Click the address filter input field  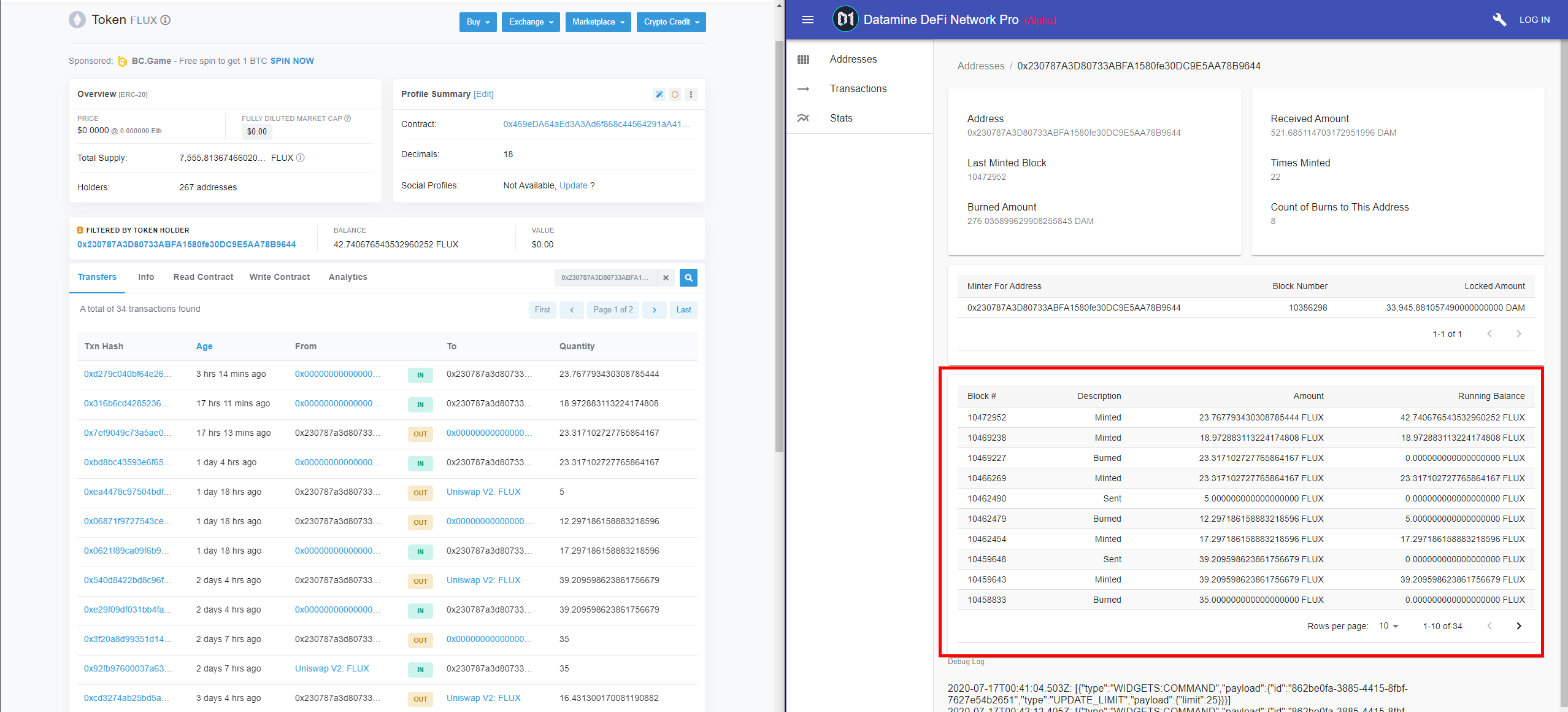coord(605,277)
